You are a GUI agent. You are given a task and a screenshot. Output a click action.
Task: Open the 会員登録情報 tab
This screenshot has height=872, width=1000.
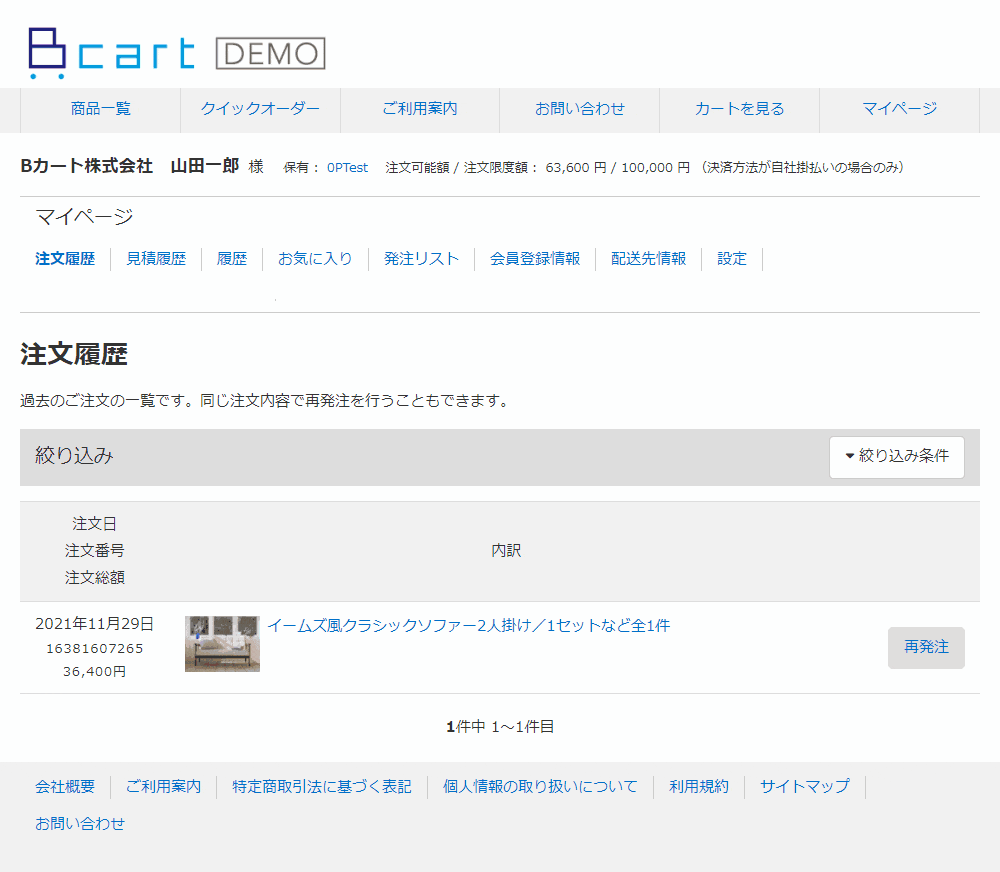534,259
